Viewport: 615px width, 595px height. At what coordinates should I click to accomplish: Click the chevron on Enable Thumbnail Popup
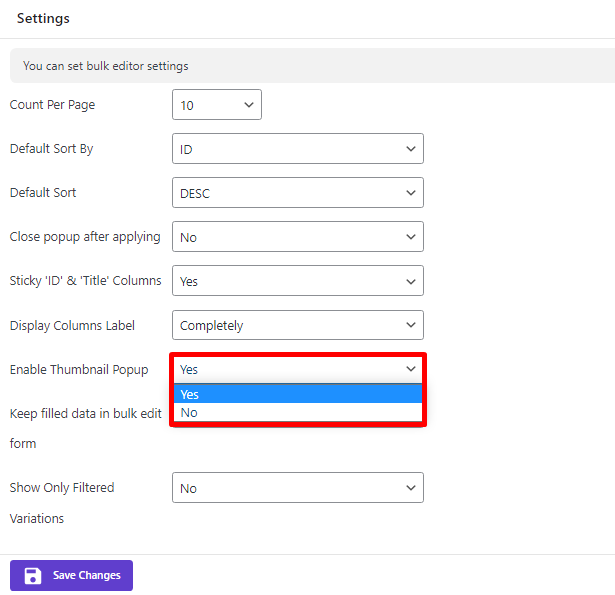[x=411, y=369]
